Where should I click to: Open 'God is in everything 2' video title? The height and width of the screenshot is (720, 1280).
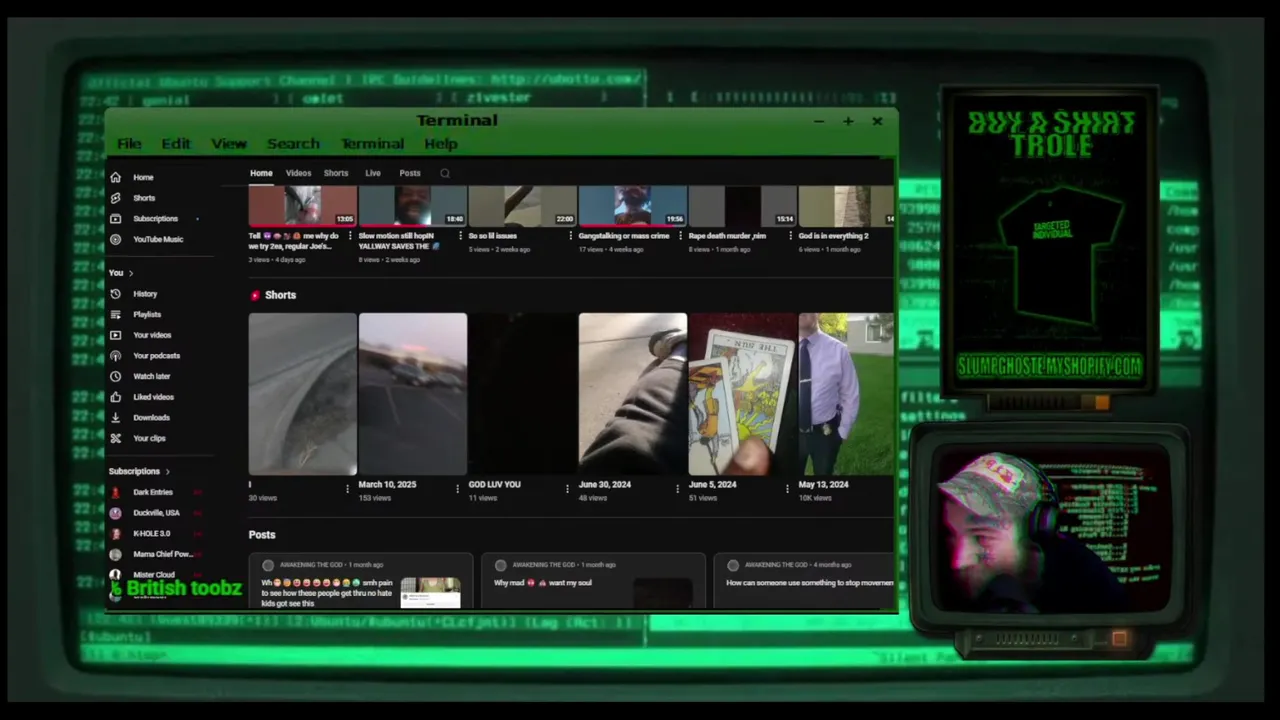coord(833,236)
